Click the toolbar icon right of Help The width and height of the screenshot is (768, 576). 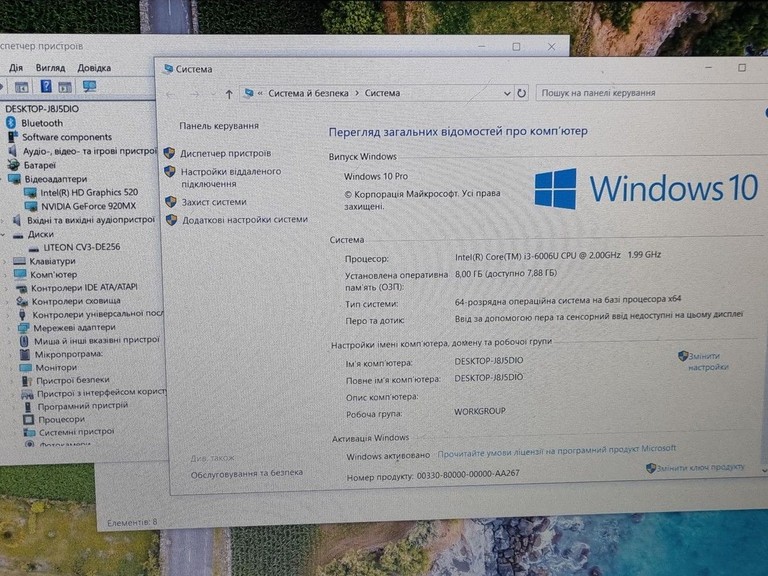pyautogui.click(x=65, y=87)
